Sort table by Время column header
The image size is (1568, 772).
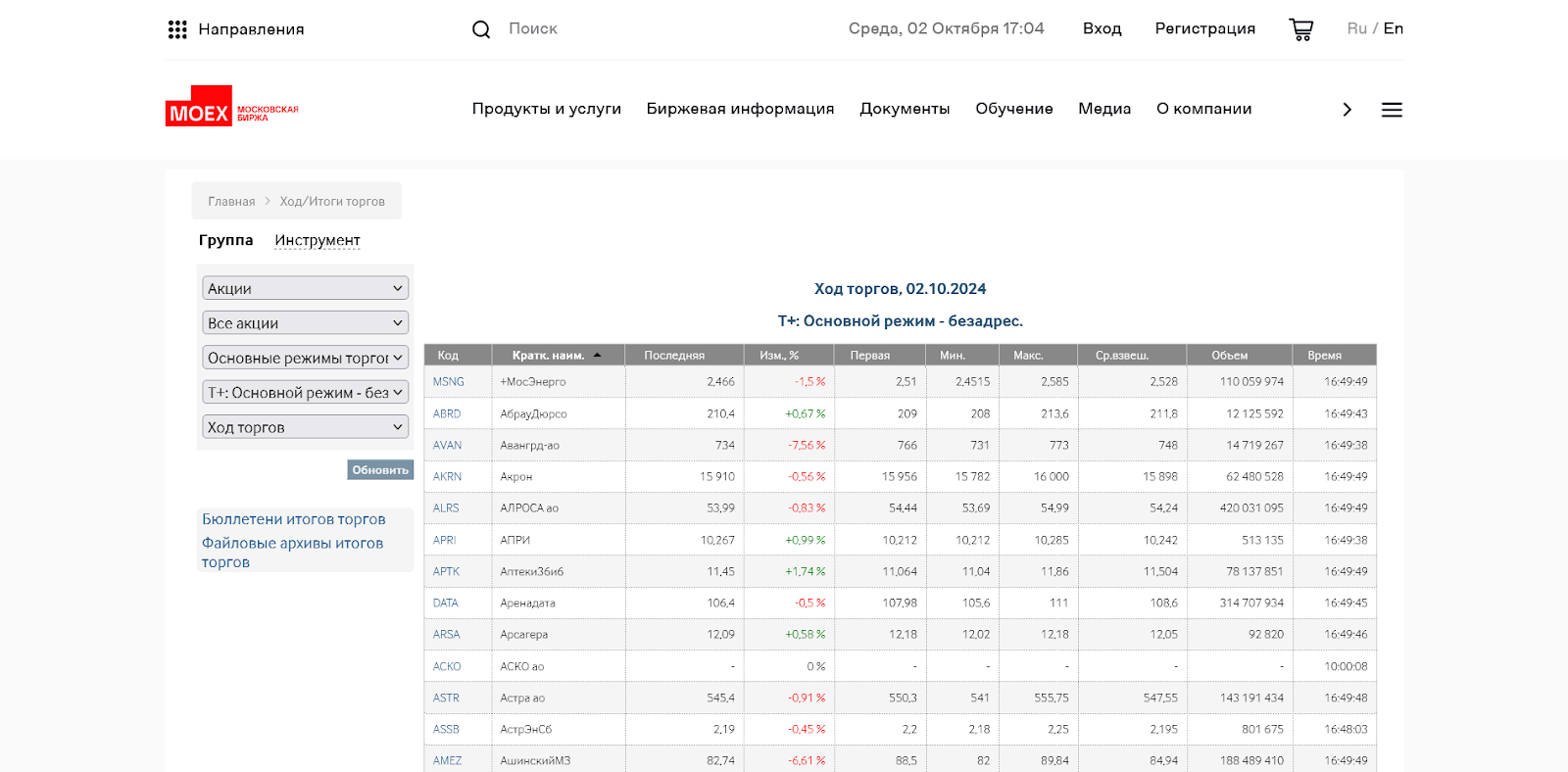tap(1324, 355)
